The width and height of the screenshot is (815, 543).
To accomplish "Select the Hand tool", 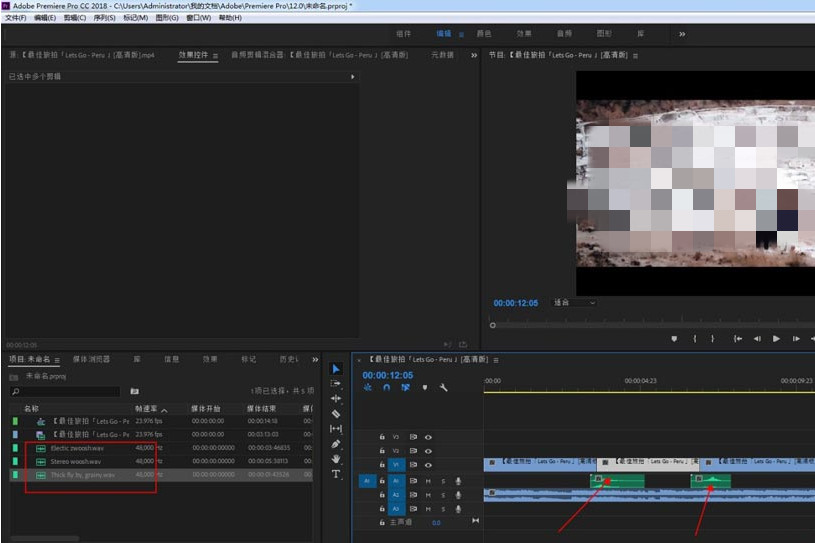I will coord(336,458).
